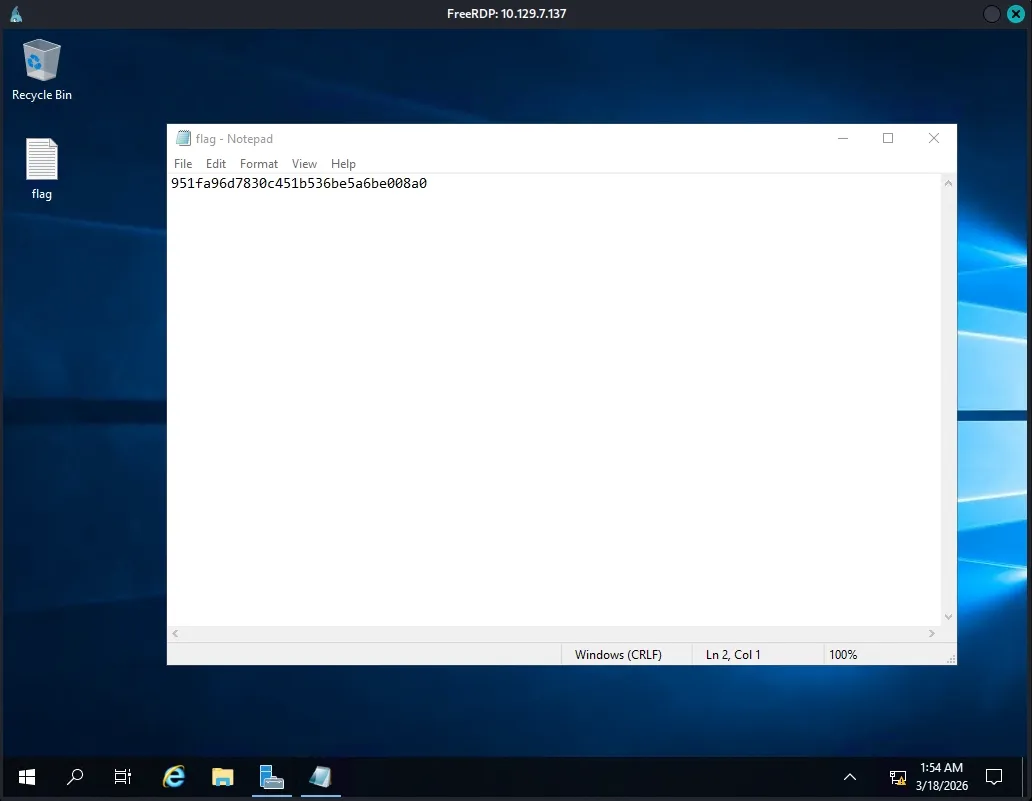1032x801 pixels.
Task: Open File Explorer from taskbar
Action: pos(222,777)
